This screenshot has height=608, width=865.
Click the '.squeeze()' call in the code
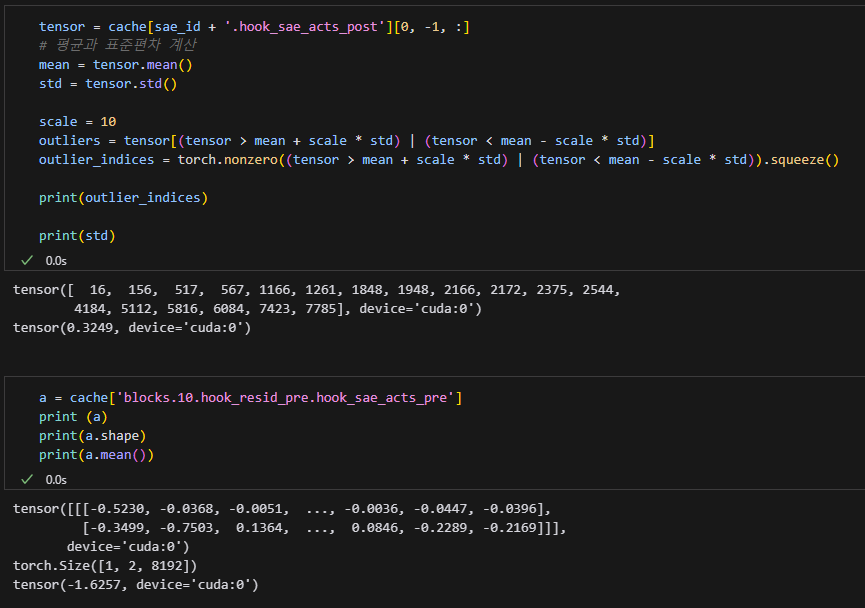(x=801, y=160)
